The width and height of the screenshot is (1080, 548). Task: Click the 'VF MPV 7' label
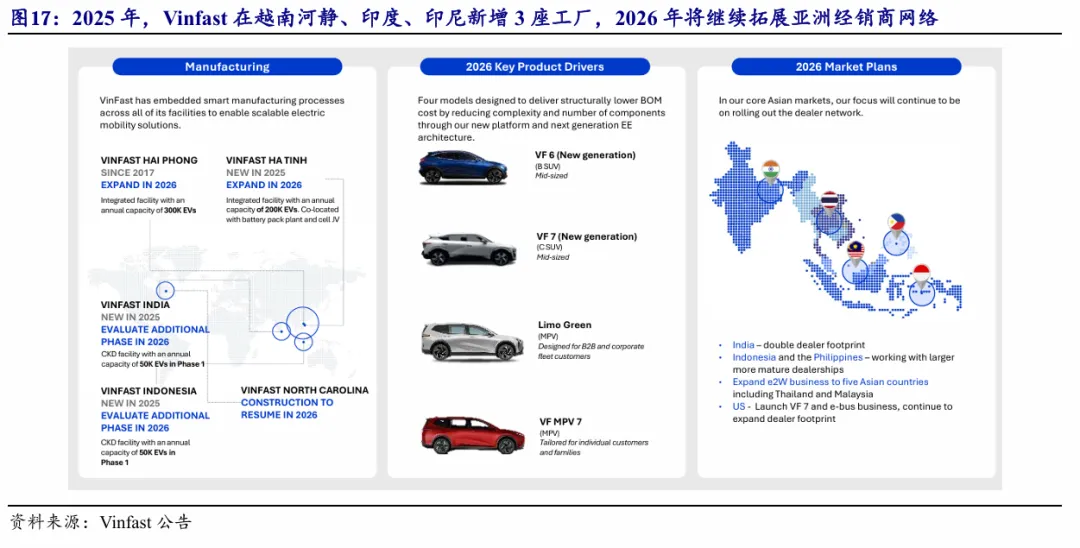tap(560, 422)
